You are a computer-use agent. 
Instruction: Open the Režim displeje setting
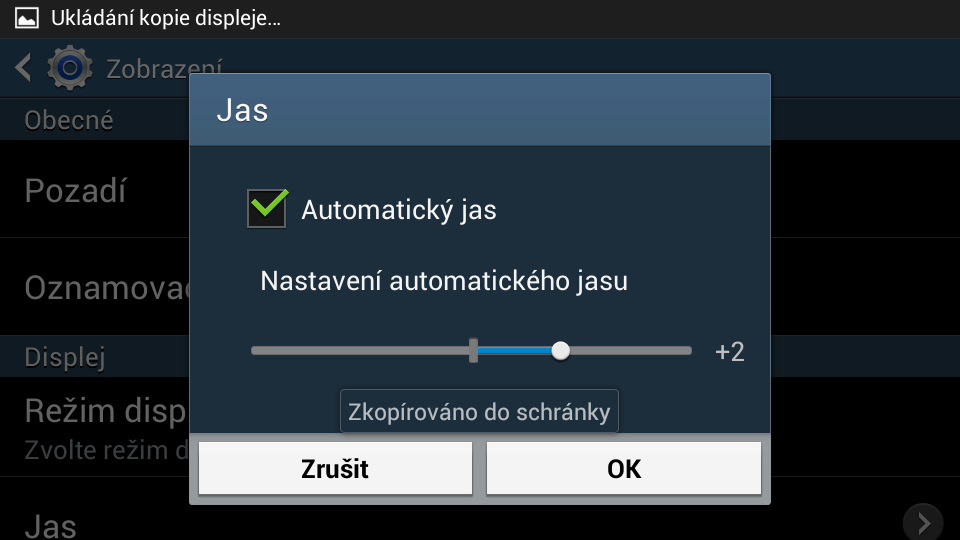(95, 427)
